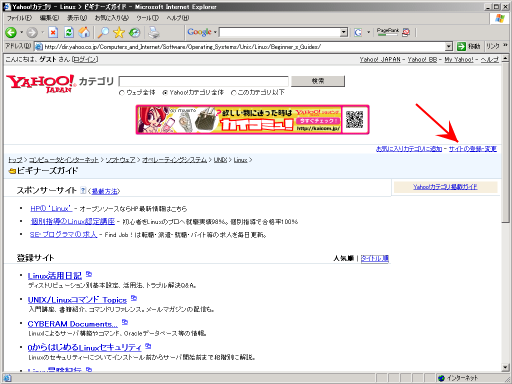Open the ヘルプ(H) menu
This screenshot has height=384, width=512.
178,18
